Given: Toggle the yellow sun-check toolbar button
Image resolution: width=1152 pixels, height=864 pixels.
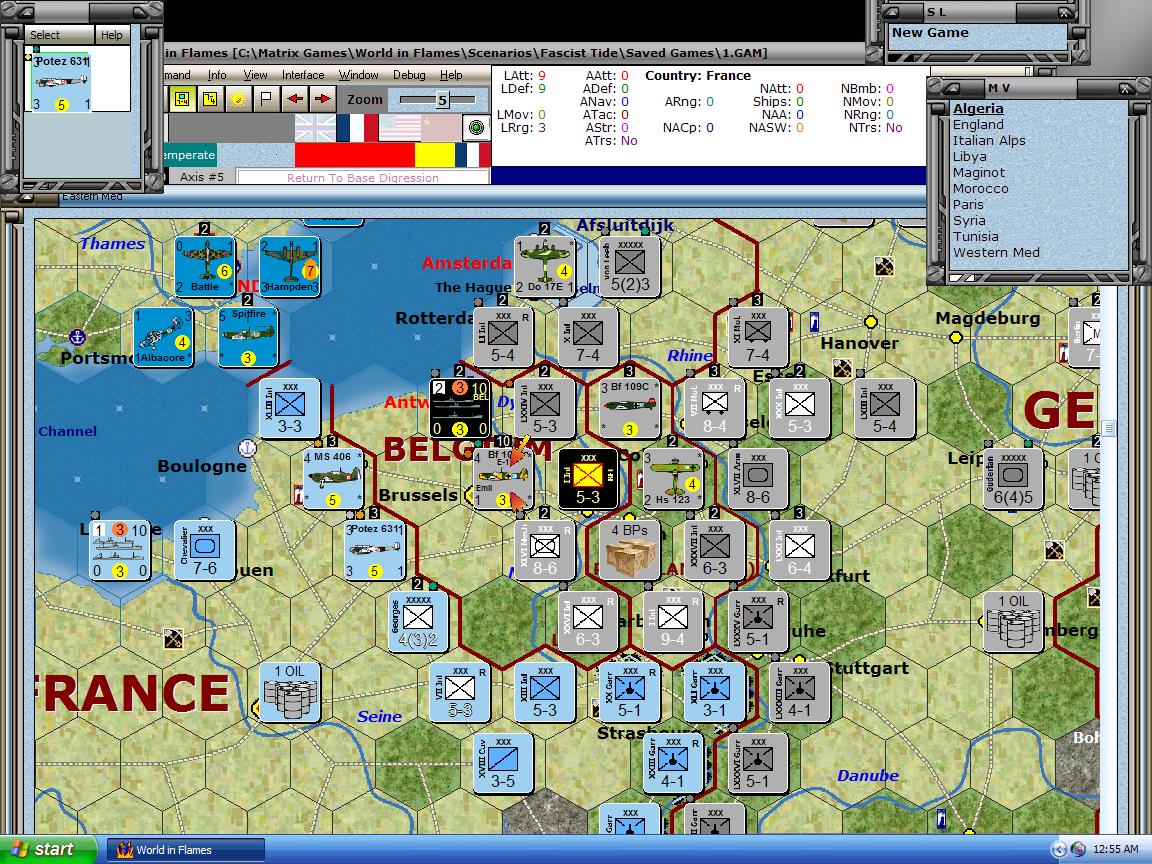Looking at the screenshot, I should click(x=238, y=99).
